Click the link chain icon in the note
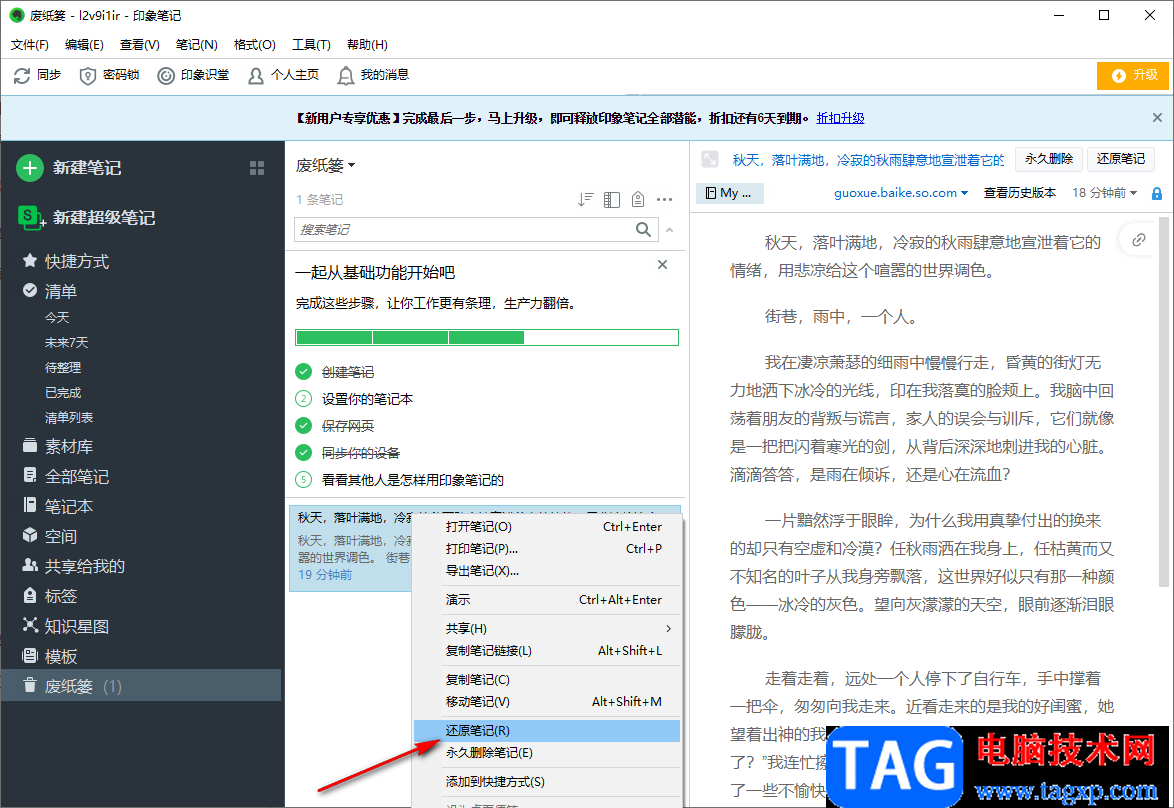The width and height of the screenshot is (1174, 808). coord(1138,240)
